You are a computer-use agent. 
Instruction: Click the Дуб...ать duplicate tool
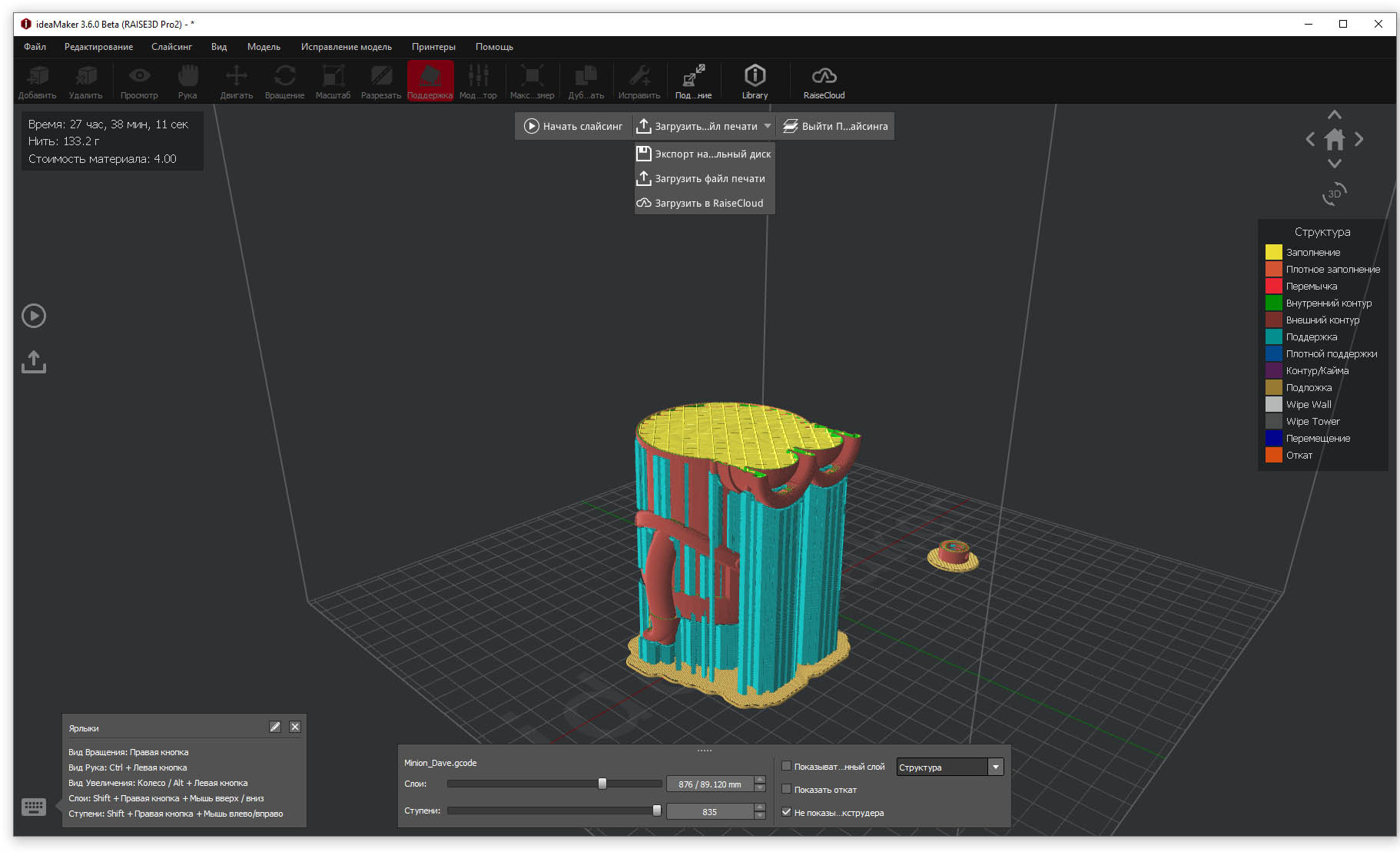[586, 81]
